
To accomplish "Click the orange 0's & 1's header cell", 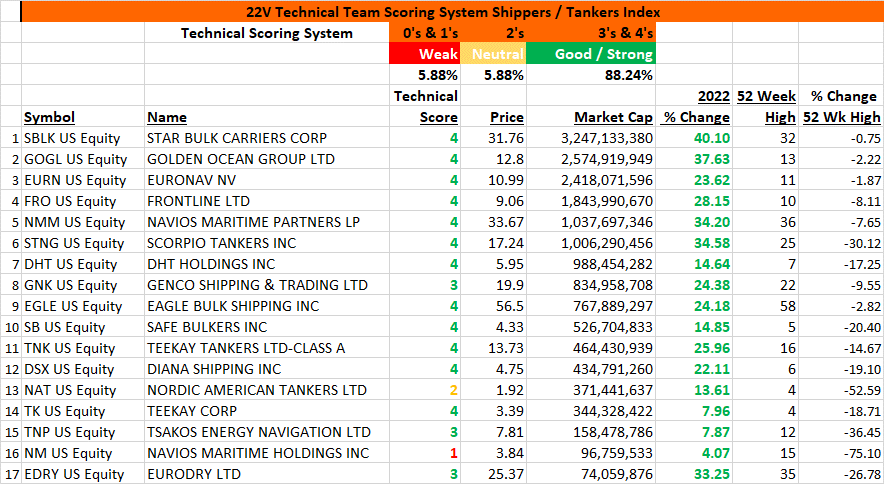I will (425, 33).
